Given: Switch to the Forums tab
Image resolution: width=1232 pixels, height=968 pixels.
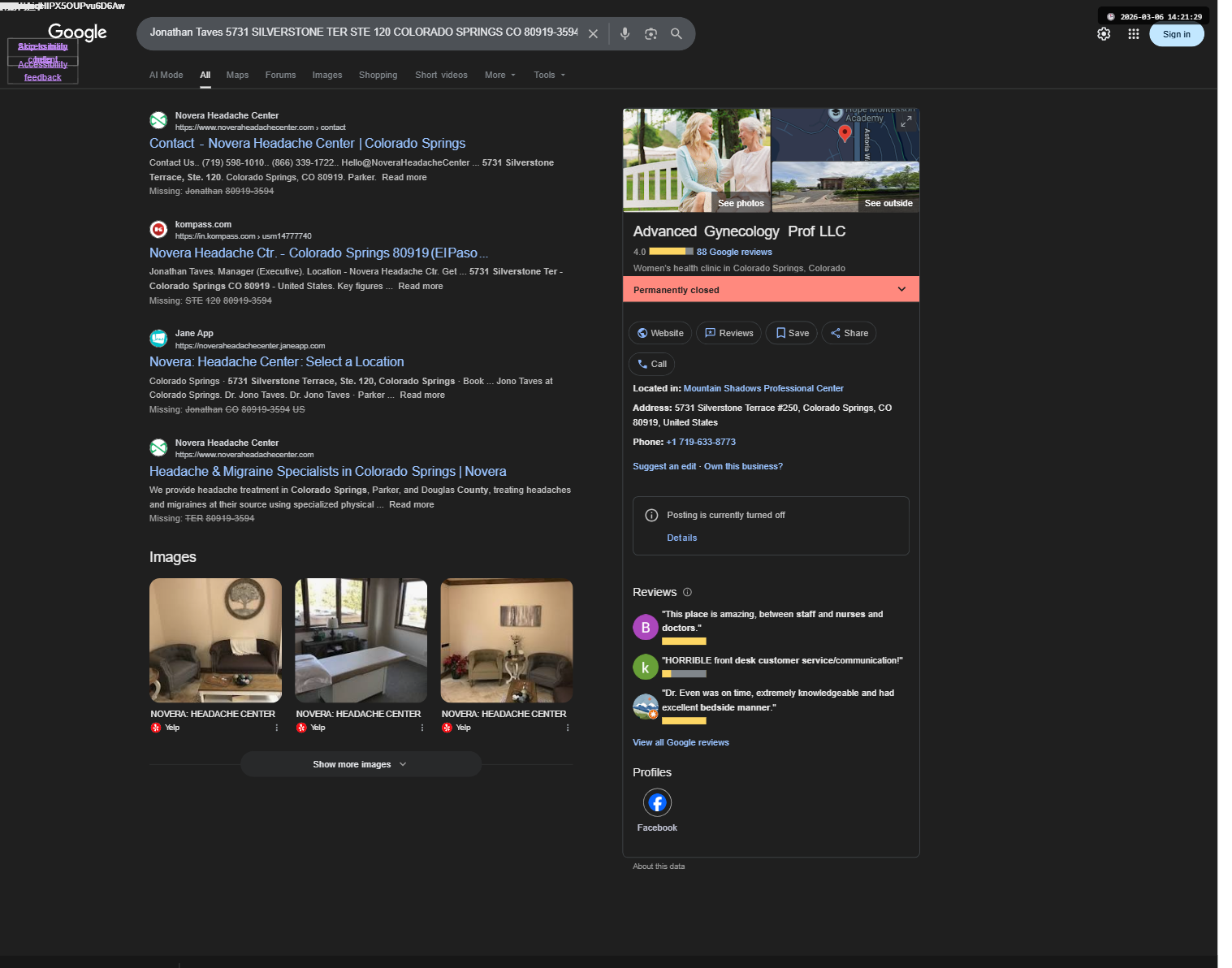Looking at the screenshot, I should pos(280,75).
